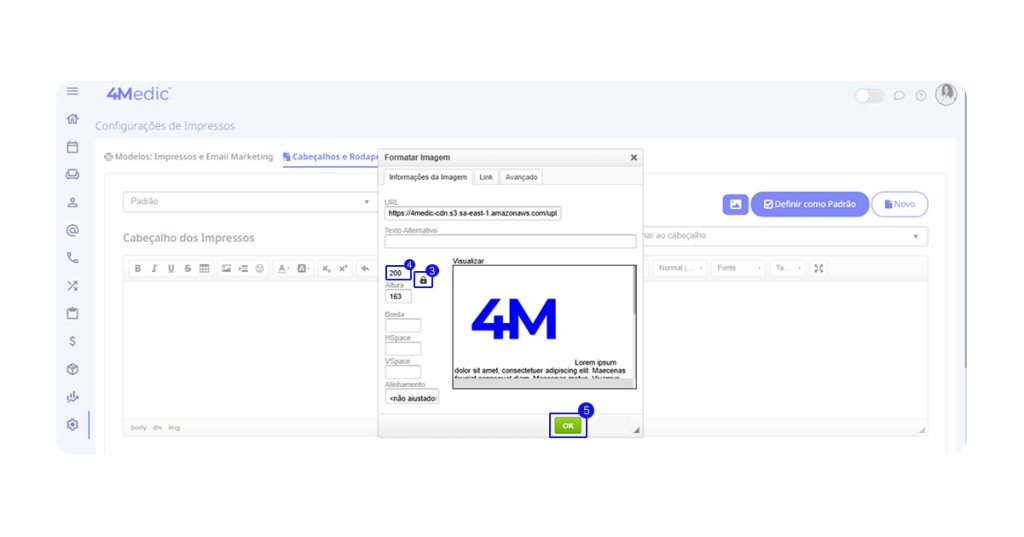Click the lock aspect ratio icon
This screenshot has height=537, width=1024.
pos(423,281)
